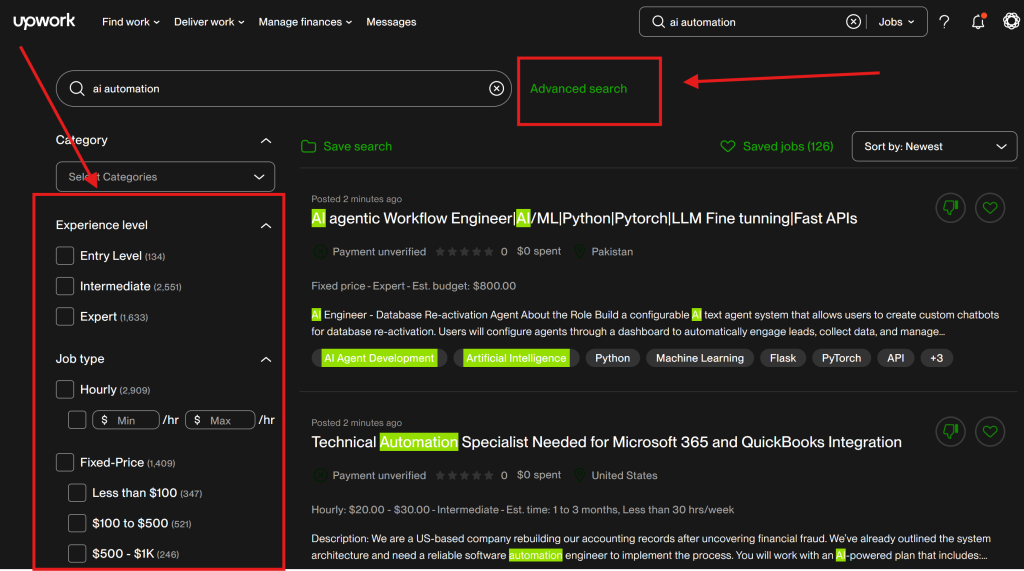Click the Advanced search link
The image size is (1024, 571).
click(x=579, y=88)
